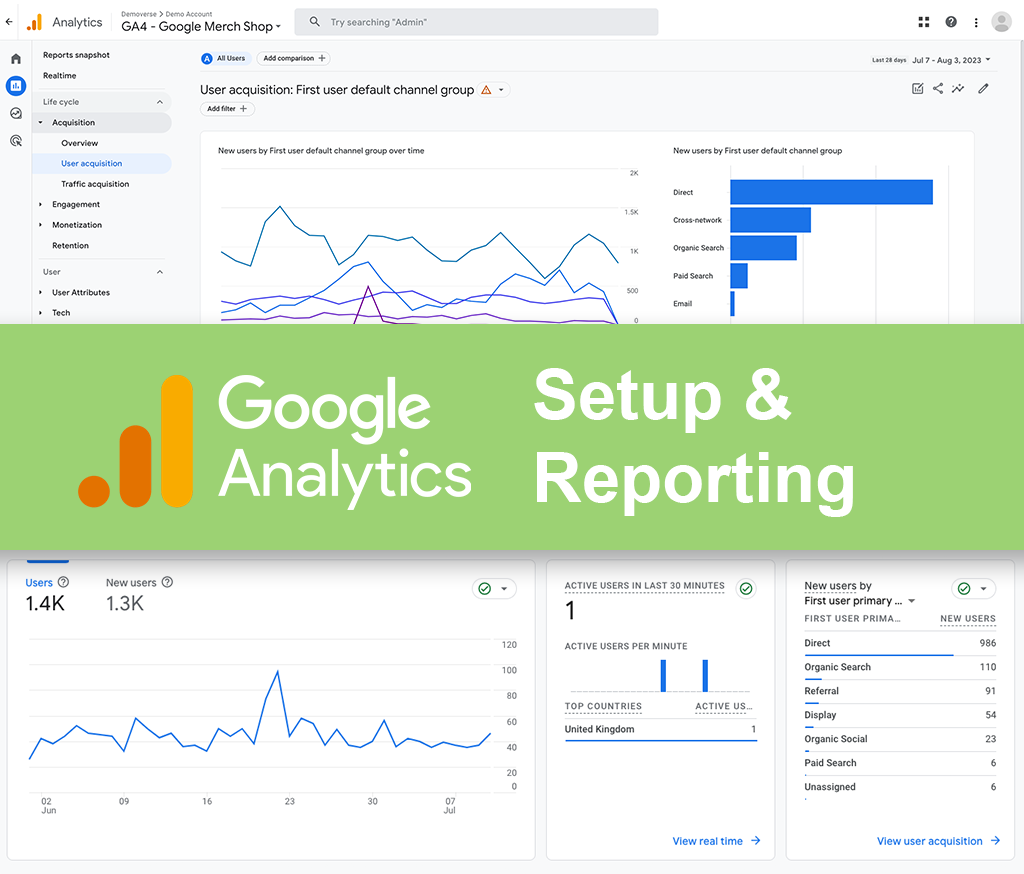Click the search field 'Try searching Admin'
This screenshot has height=874, width=1024.
click(476, 22)
